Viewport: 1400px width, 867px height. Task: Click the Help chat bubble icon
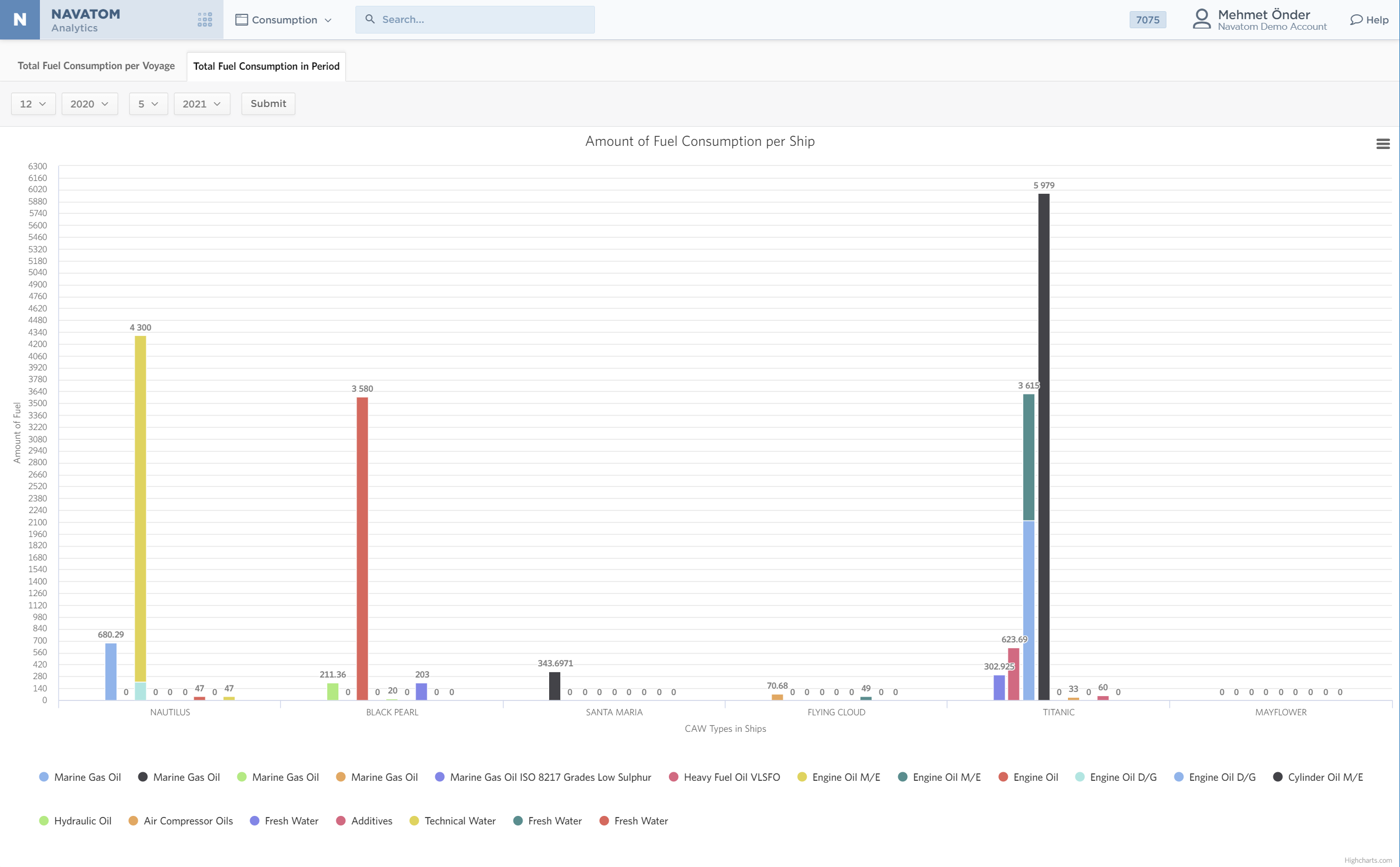pos(1355,20)
